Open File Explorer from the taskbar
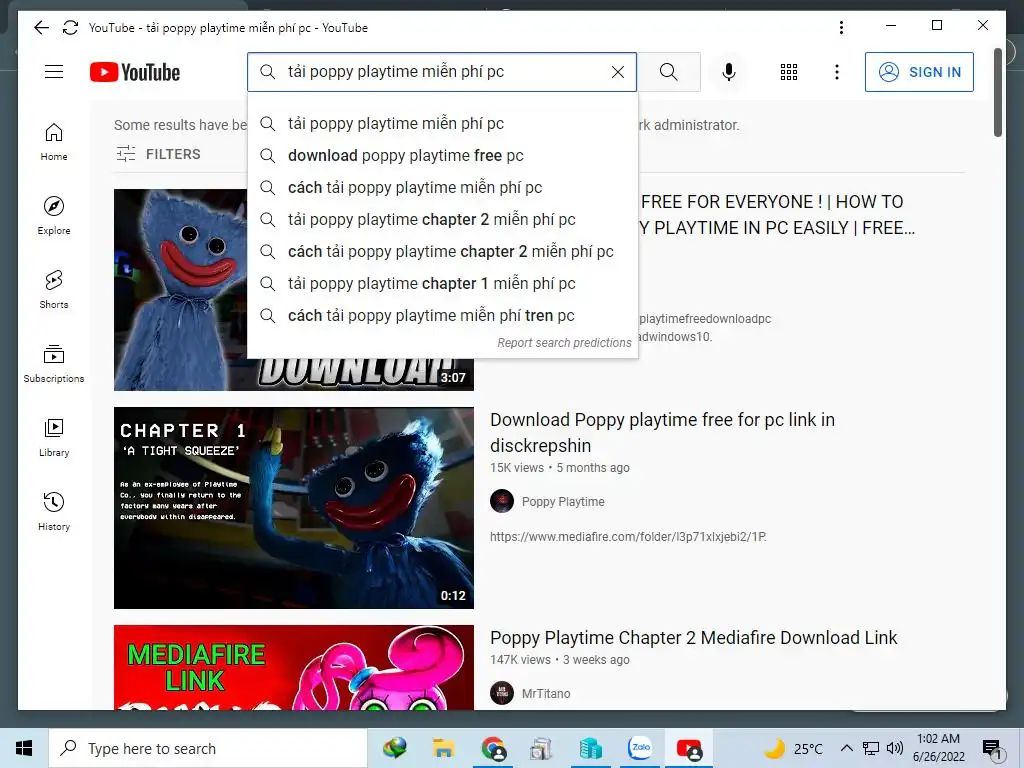 click(443, 748)
